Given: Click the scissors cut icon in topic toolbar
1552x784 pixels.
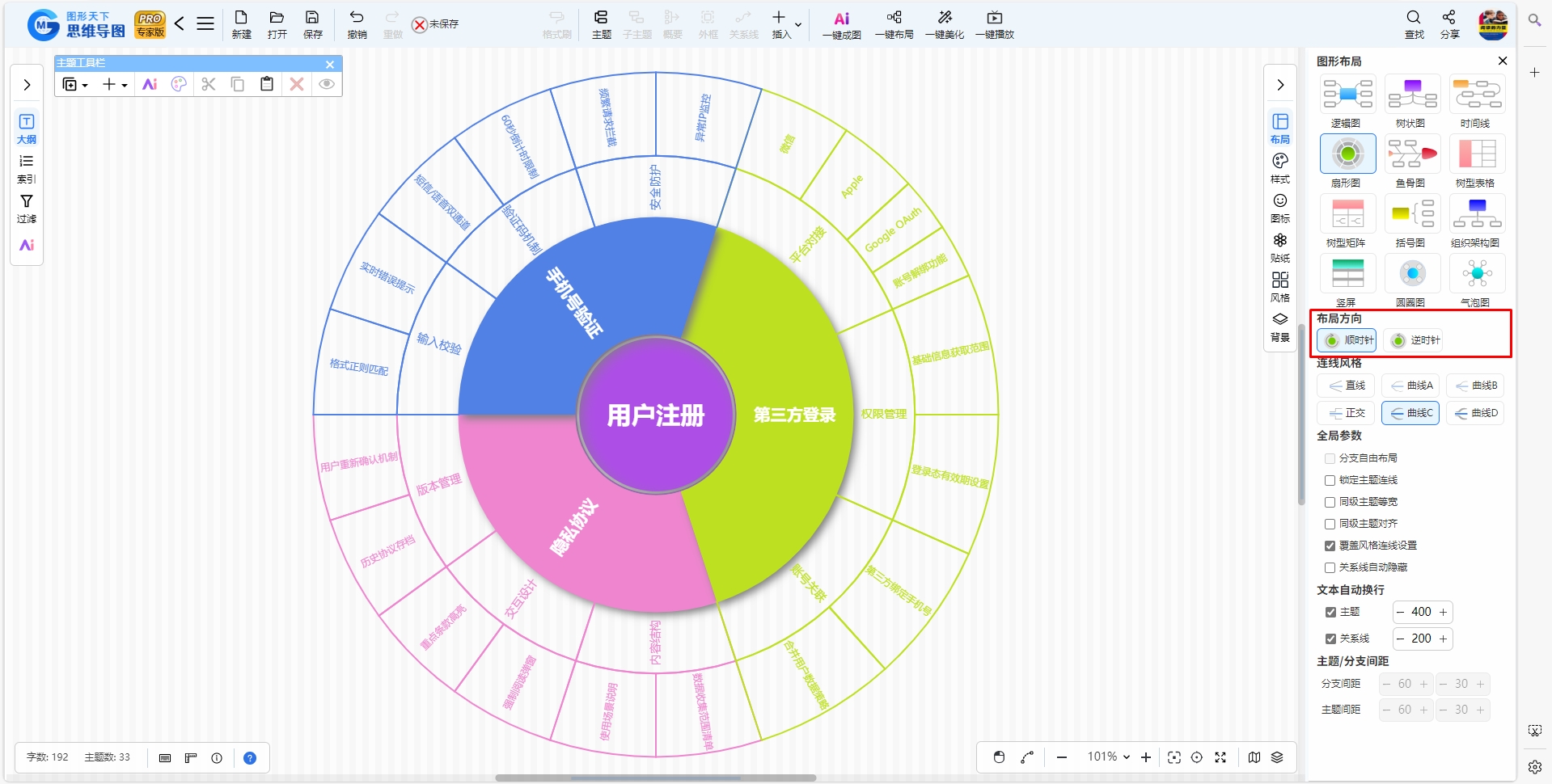Looking at the screenshot, I should click(209, 84).
